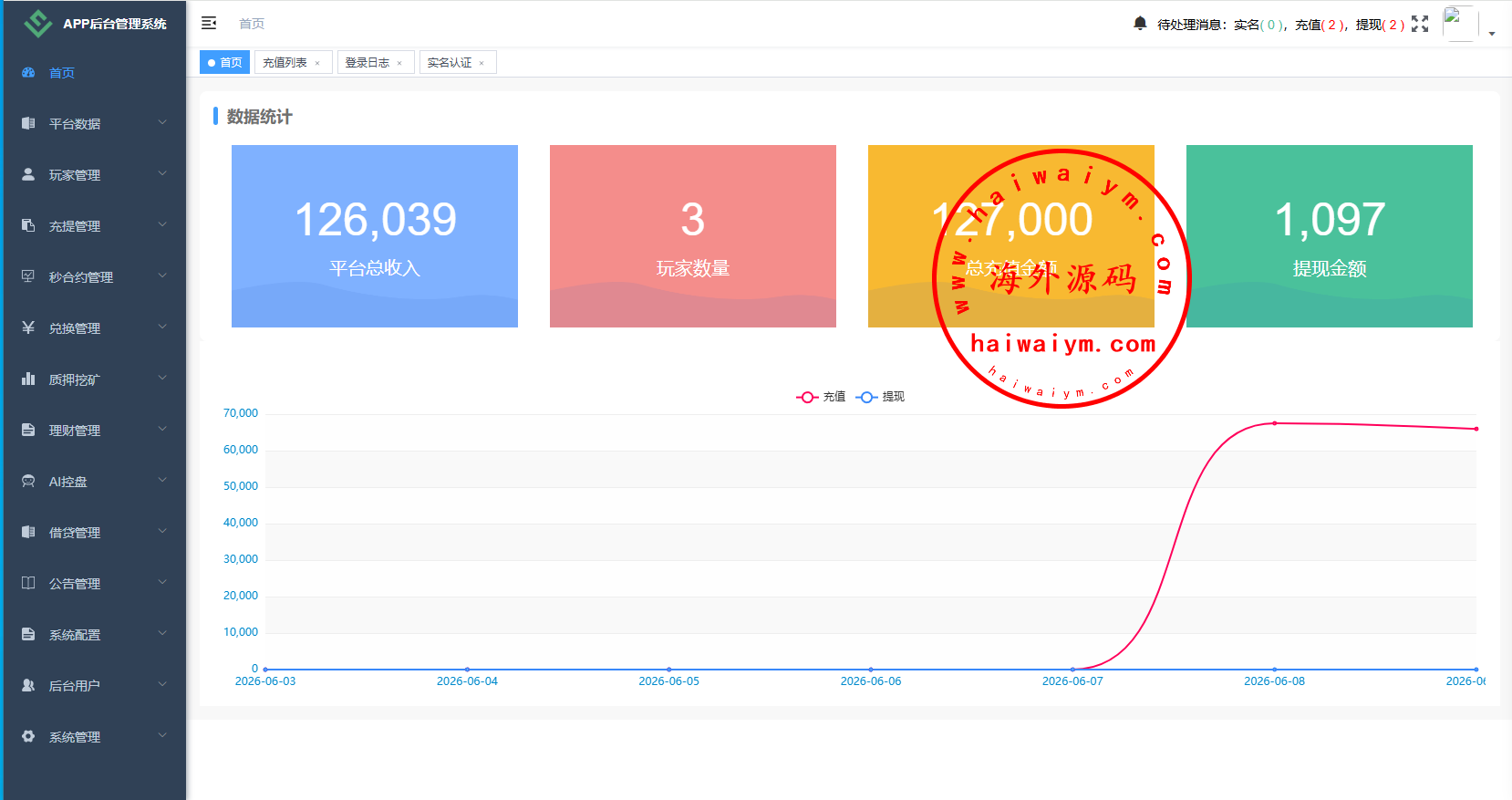Viewport: 1512px width, 800px height.
Task: Click the 系统管理 gear icon
Action: [x=28, y=736]
